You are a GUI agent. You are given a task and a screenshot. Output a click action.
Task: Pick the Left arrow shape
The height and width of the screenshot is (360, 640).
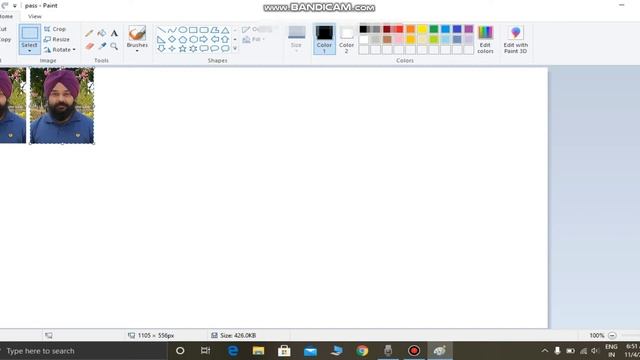click(x=214, y=40)
